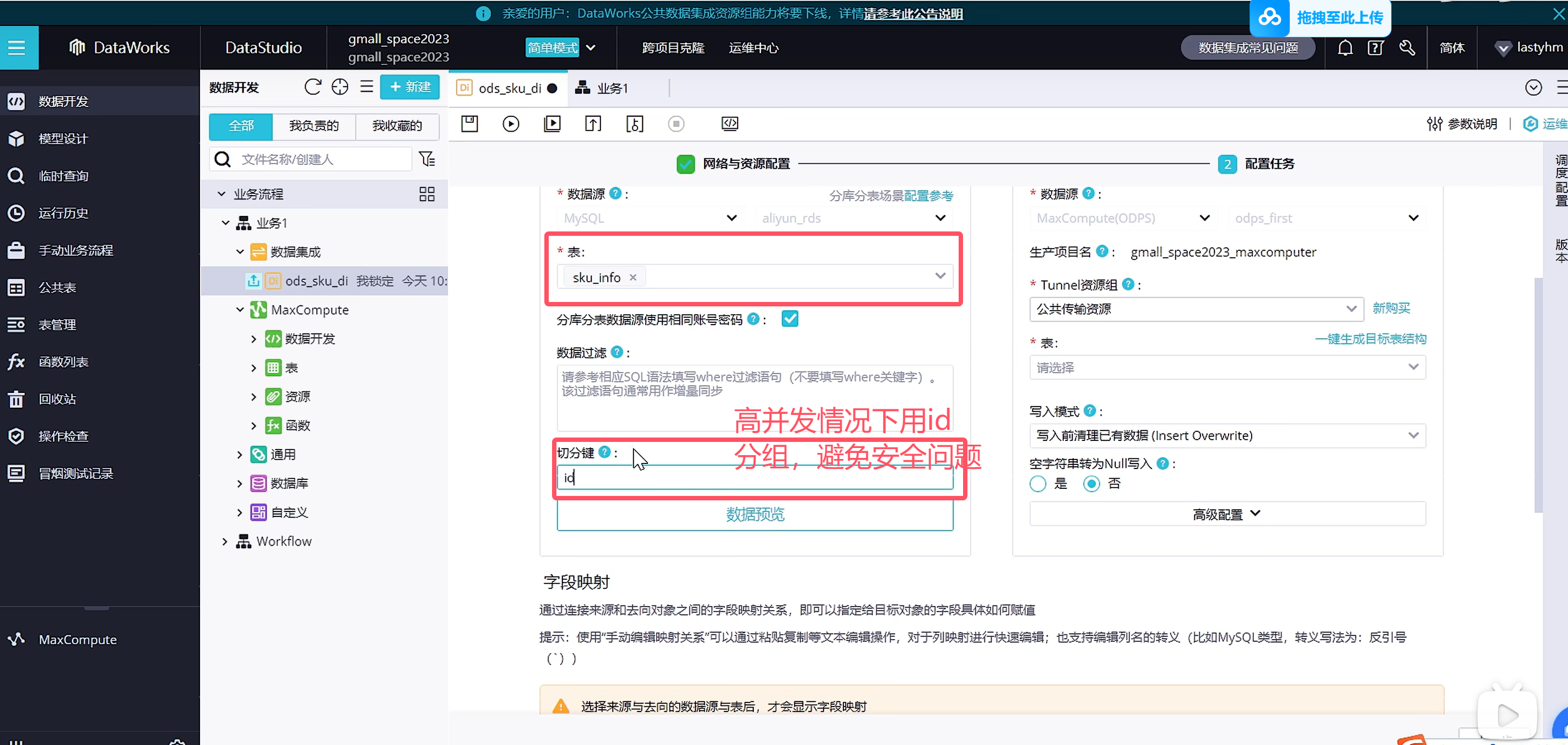1568x745 pixels.
Task: Click the 切分键 input field
Action: pyautogui.click(x=755, y=478)
